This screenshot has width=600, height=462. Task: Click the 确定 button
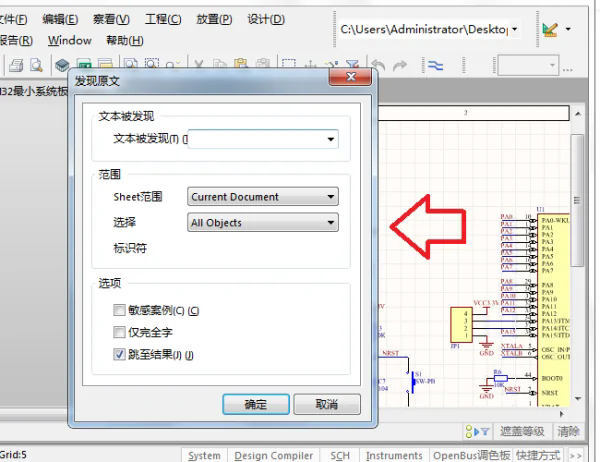(256, 404)
